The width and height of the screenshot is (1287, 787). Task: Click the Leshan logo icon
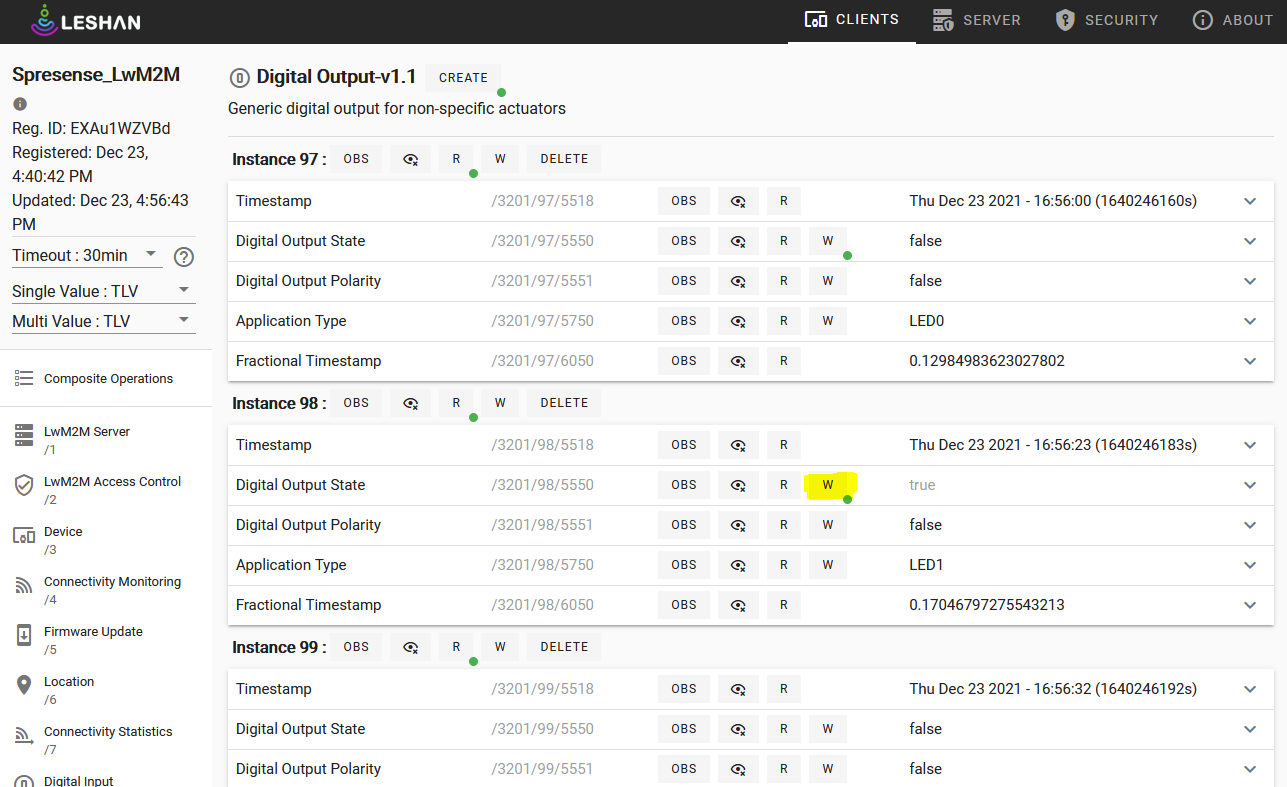click(44, 20)
